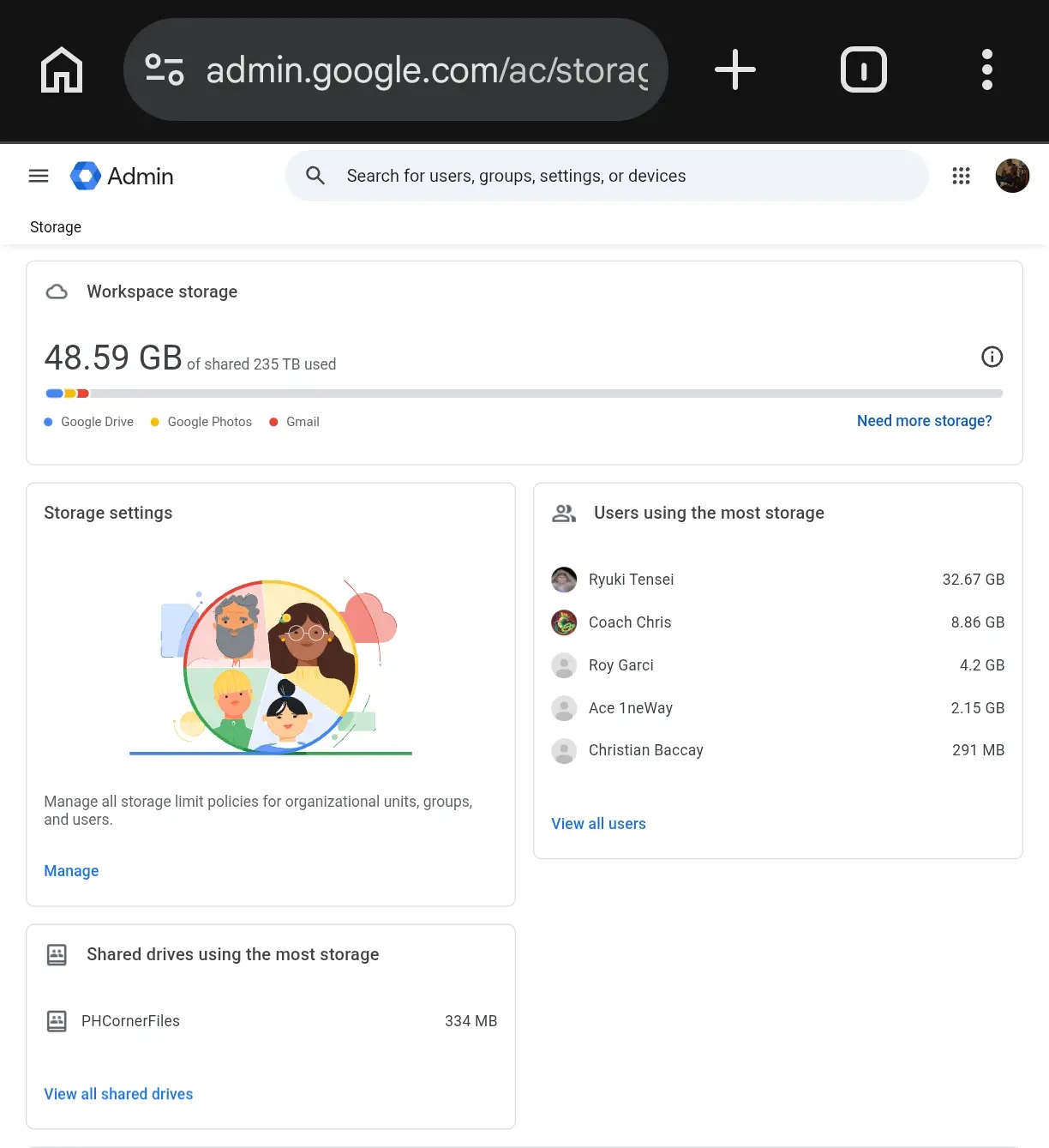The image size is (1049, 1148).
Task: Tap the browser home icon
Action: [x=62, y=69]
